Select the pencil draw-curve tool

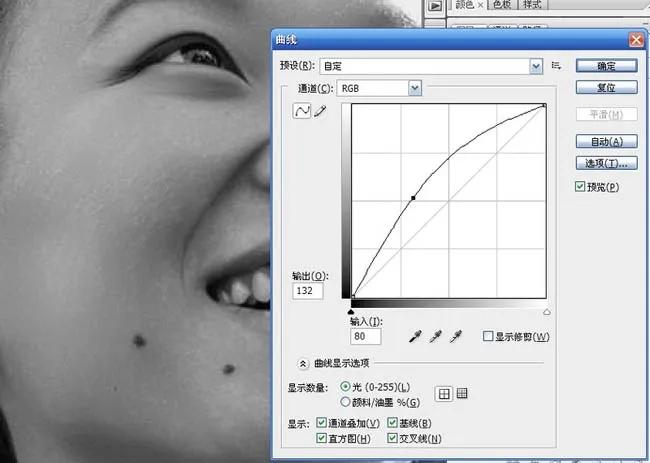tap(320, 111)
